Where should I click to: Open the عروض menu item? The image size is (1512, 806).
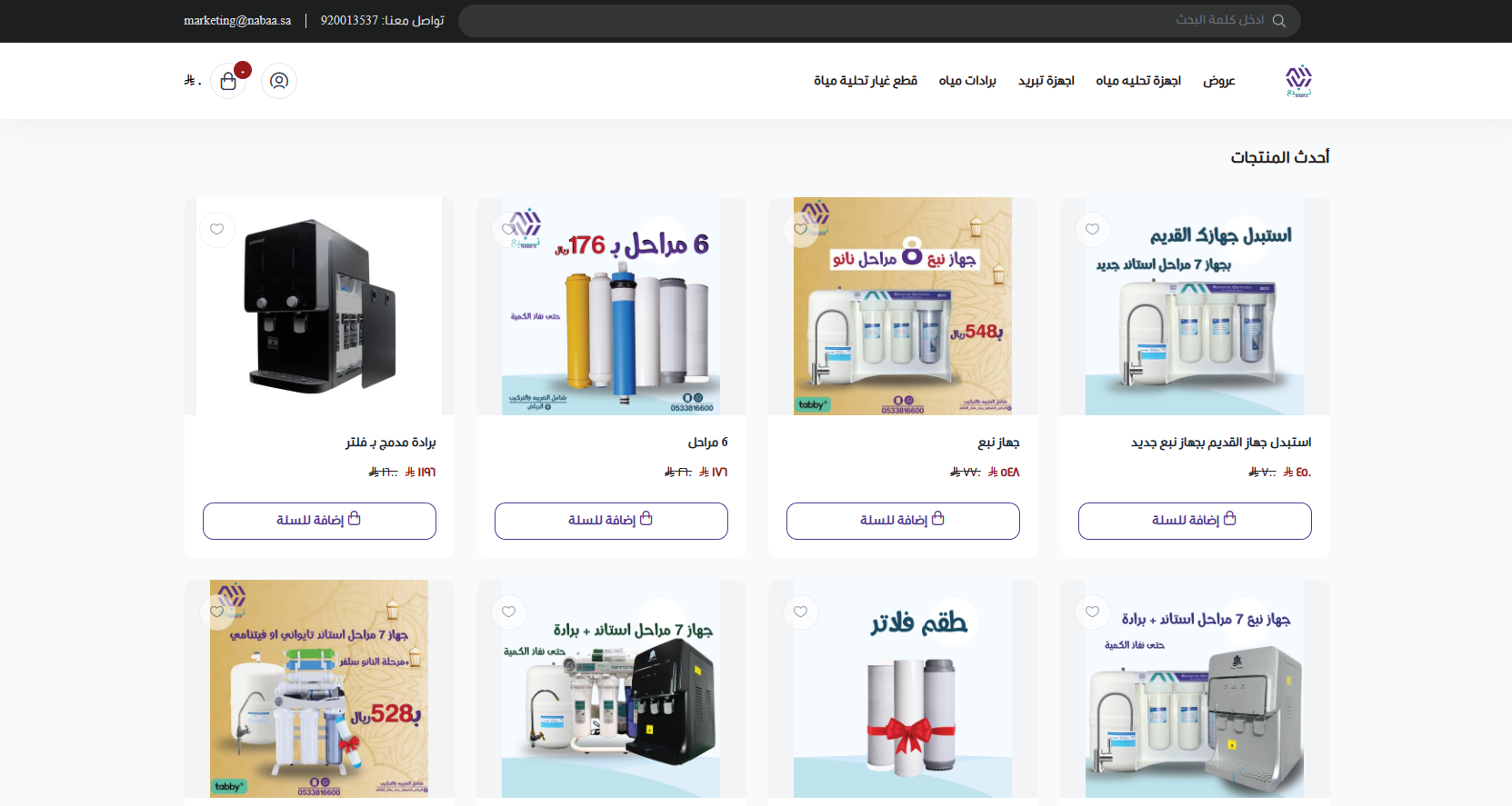click(1219, 81)
